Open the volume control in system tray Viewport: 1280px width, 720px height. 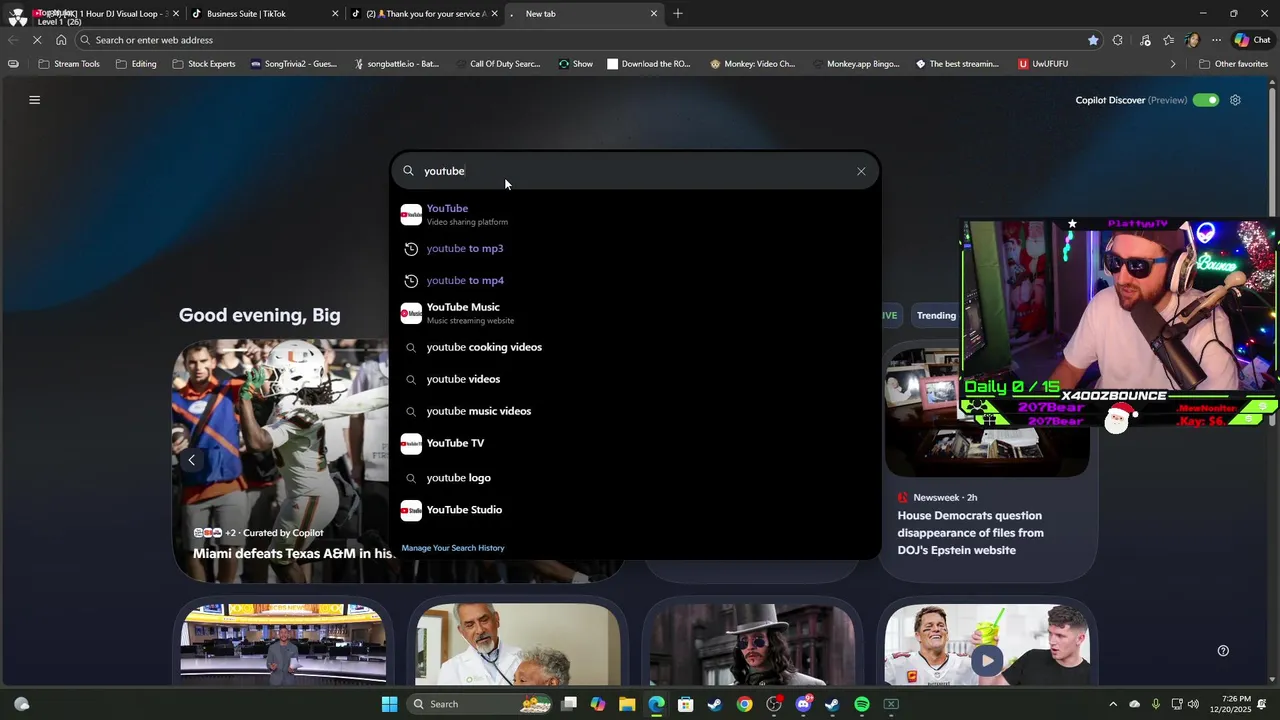pyautogui.click(x=1193, y=704)
